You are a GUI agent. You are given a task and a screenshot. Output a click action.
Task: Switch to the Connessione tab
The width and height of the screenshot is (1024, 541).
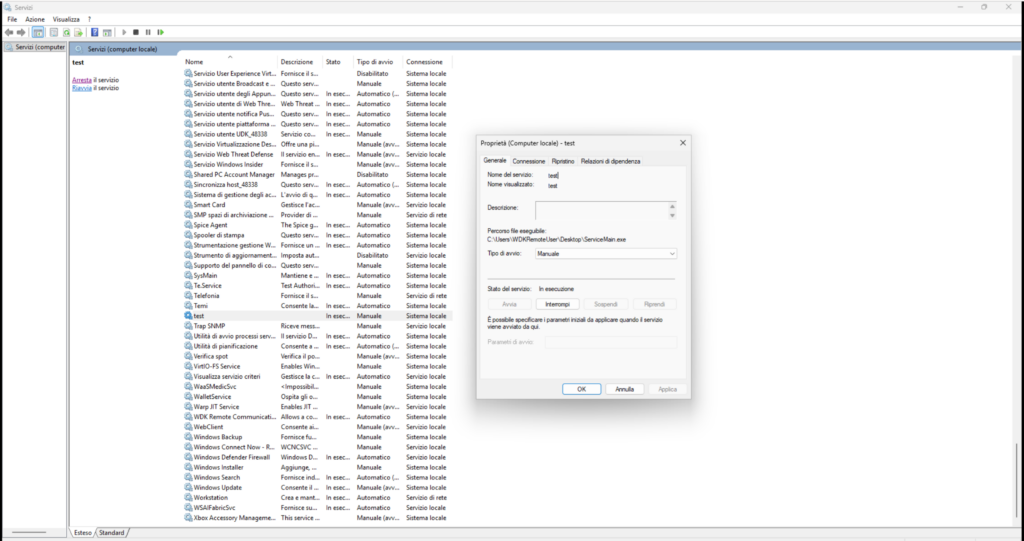tap(528, 161)
